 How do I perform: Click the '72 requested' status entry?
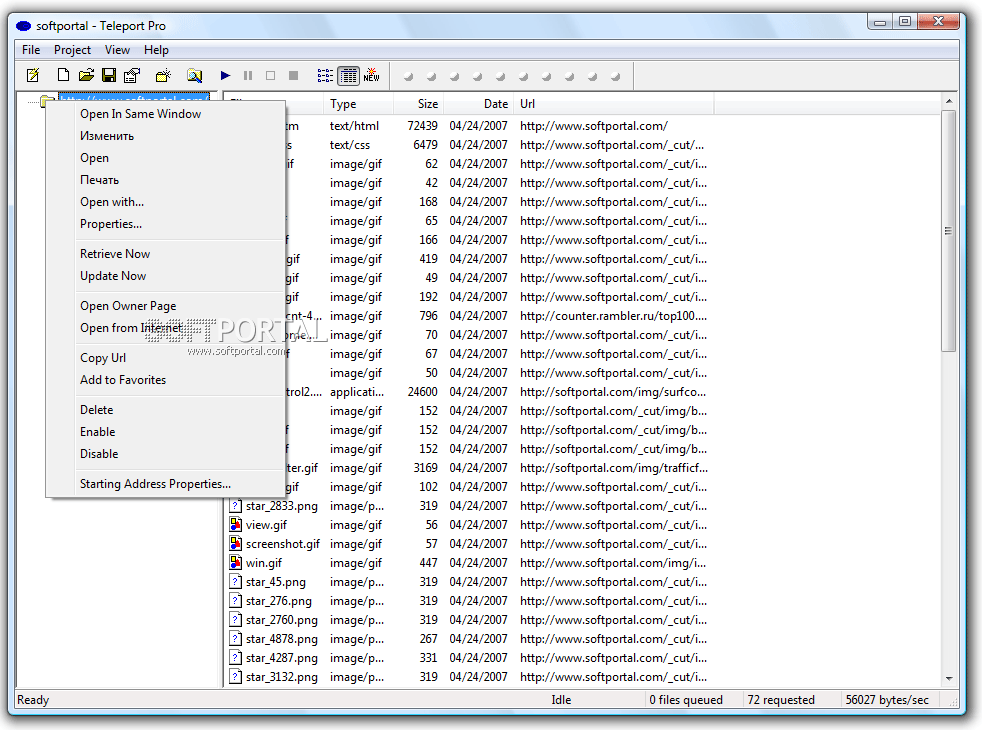click(x=781, y=699)
